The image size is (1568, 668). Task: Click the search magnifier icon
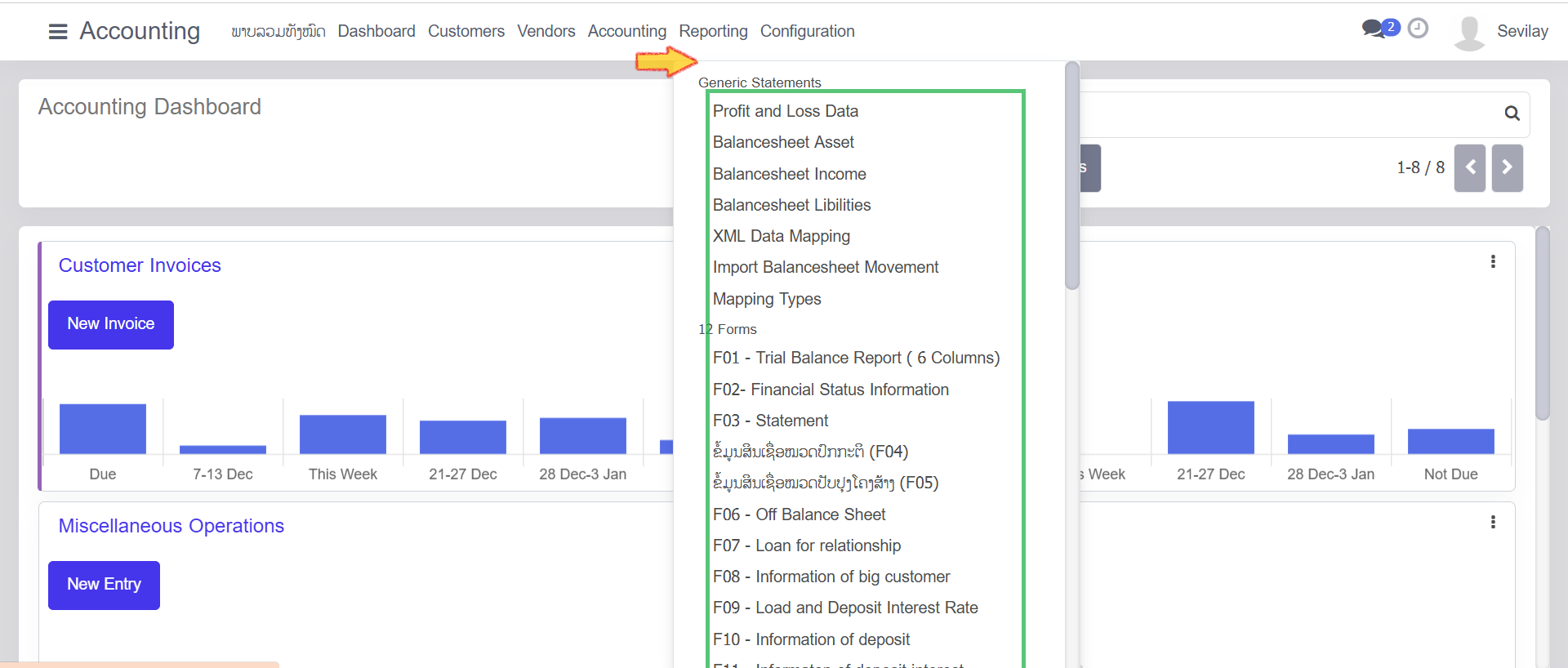pyautogui.click(x=1512, y=114)
